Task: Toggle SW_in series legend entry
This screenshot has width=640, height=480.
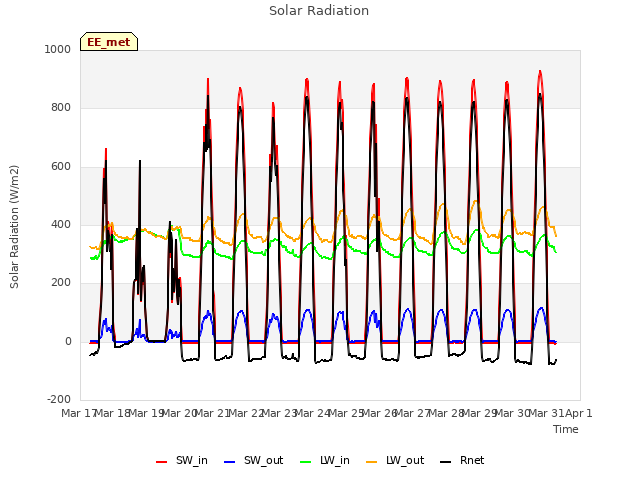Action: coord(182,460)
